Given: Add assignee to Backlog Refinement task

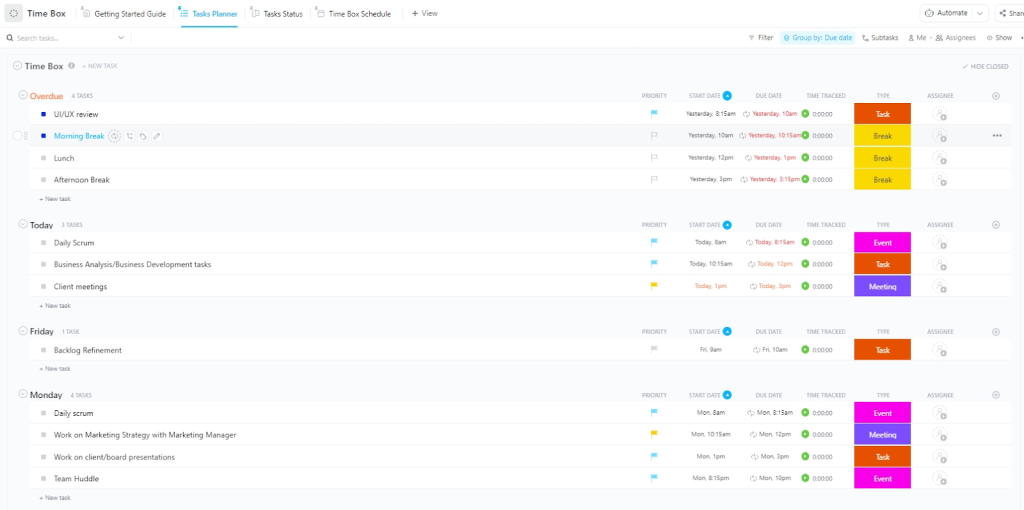Looking at the screenshot, I should (x=939, y=350).
